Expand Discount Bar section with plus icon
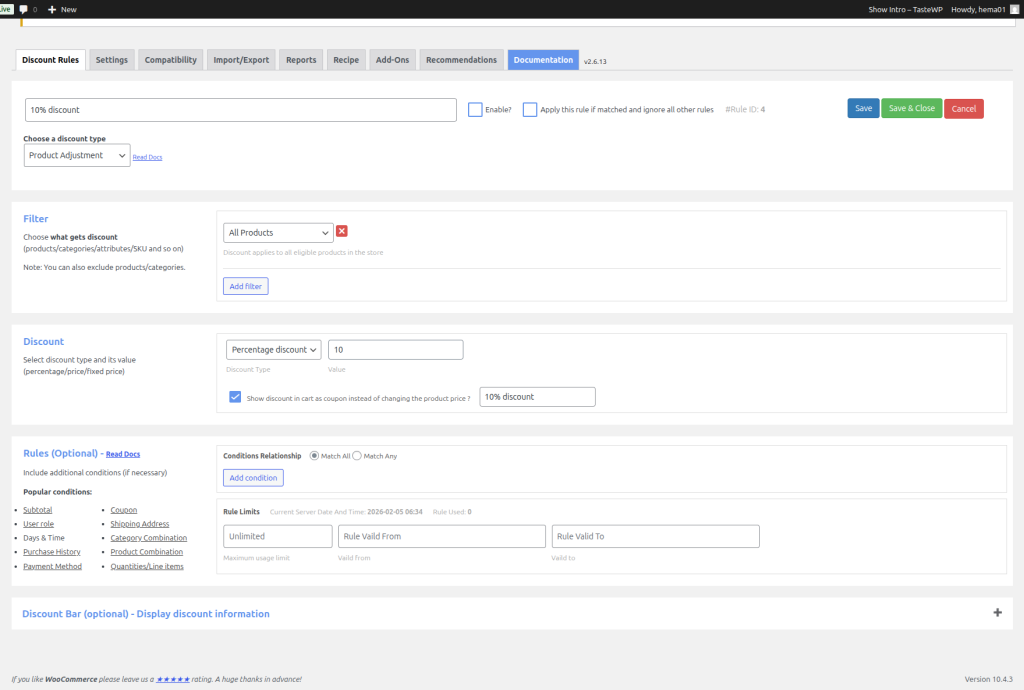 pos(997,613)
